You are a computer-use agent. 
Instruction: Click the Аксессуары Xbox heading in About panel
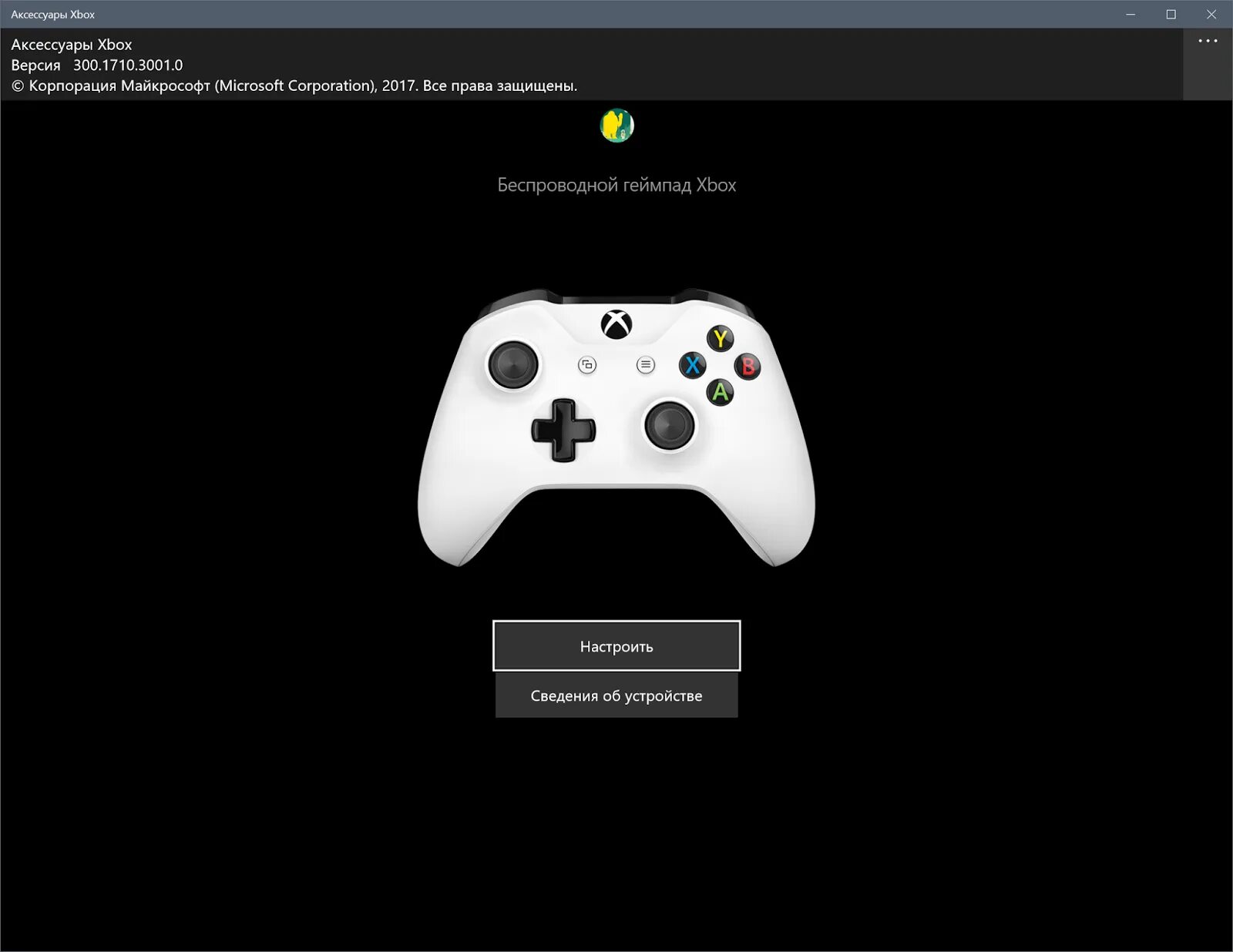[x=72, y=45]
